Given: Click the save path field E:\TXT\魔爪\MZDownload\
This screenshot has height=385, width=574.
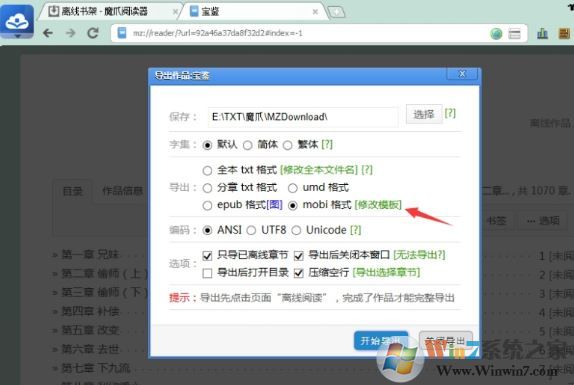Looking at the screenshot, I should 303,117.
